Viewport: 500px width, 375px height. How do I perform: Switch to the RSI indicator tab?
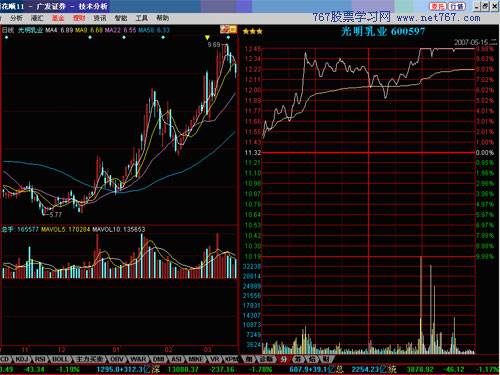point(40,359)
